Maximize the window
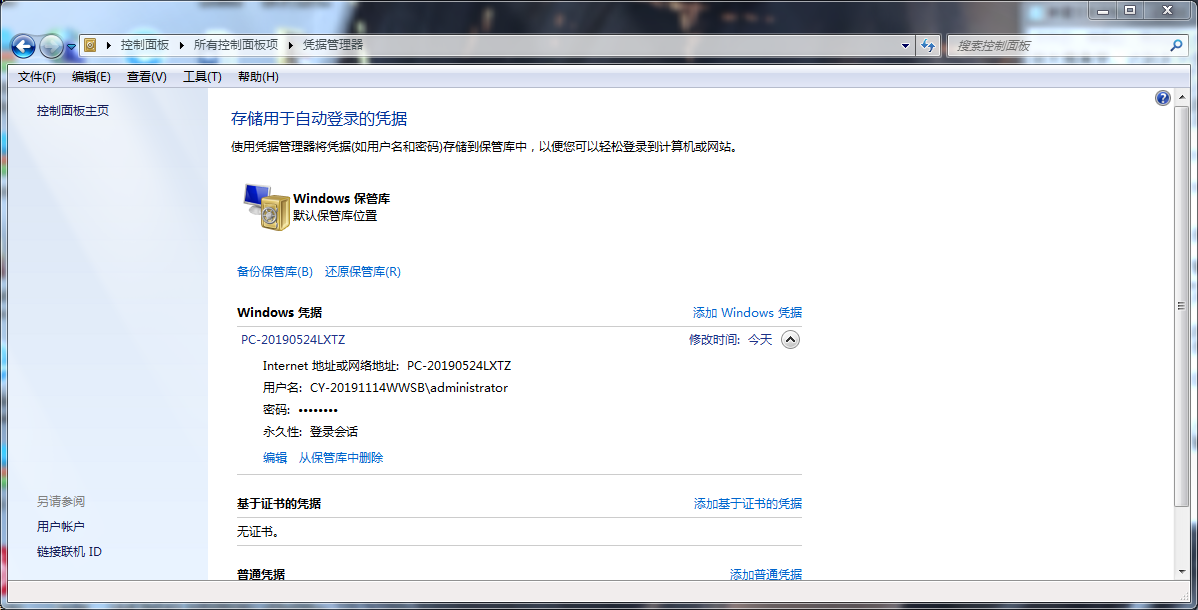 click(x=1130, y=10)
